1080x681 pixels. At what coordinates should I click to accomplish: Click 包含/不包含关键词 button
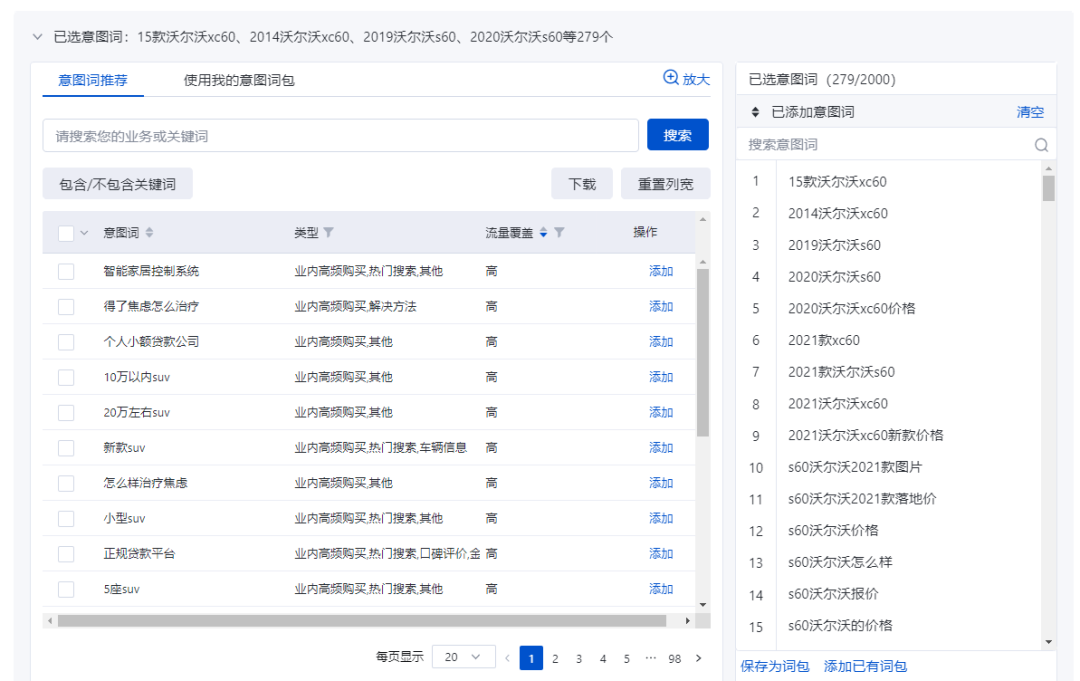118,184
